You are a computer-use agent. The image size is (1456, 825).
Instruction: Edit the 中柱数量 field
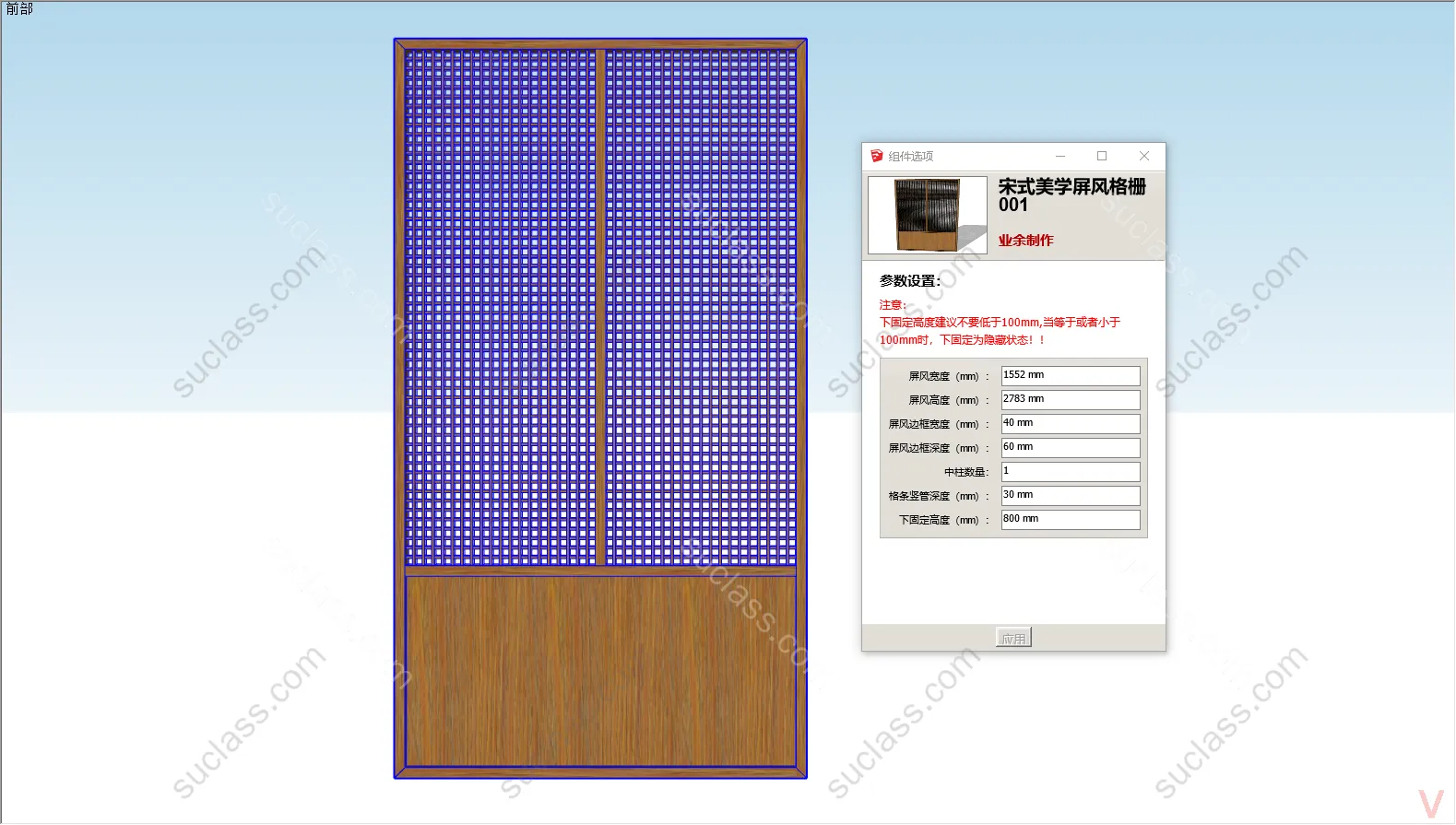(x=1070, y=472)
